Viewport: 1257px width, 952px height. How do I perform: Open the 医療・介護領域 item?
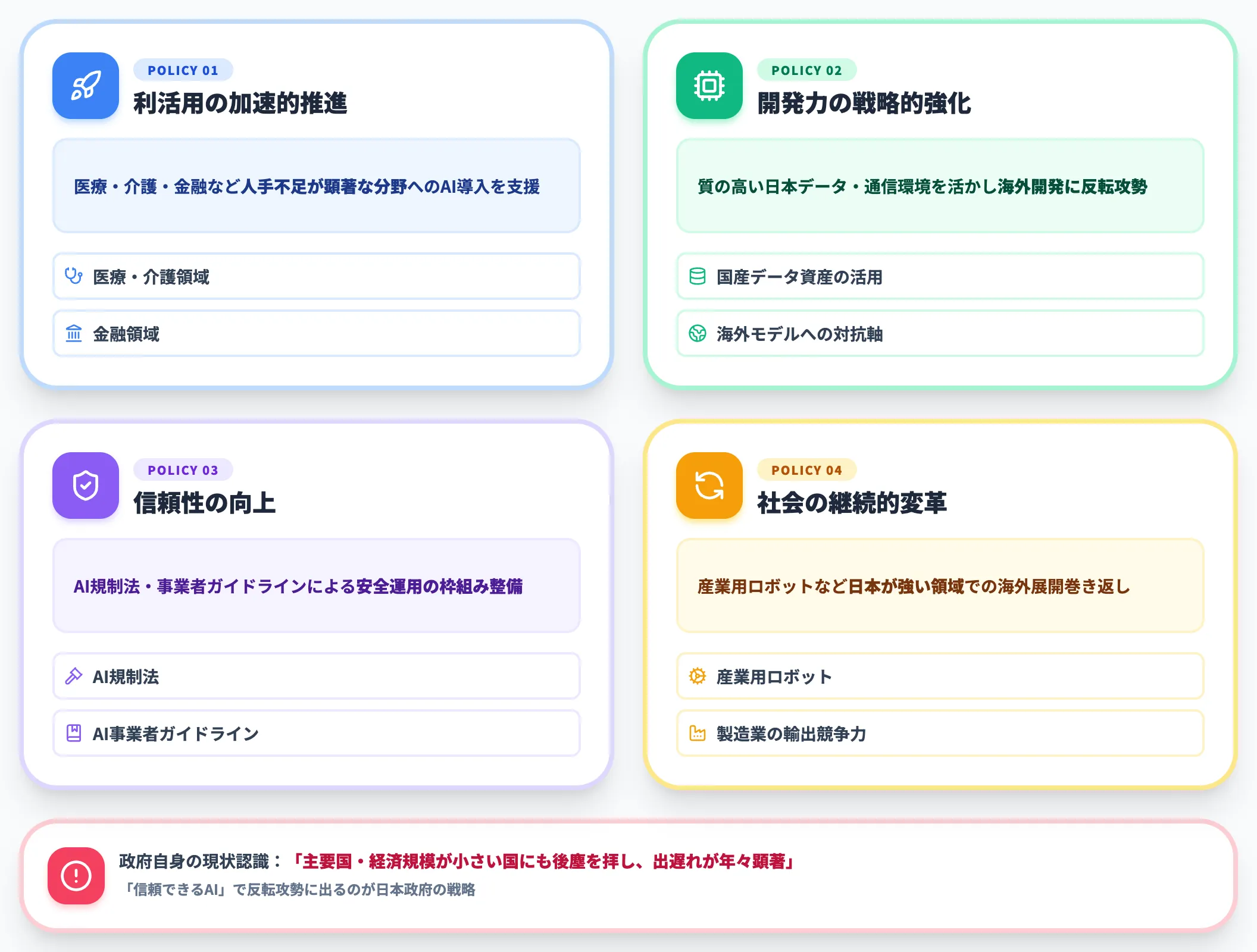click(x=317, y=276)
